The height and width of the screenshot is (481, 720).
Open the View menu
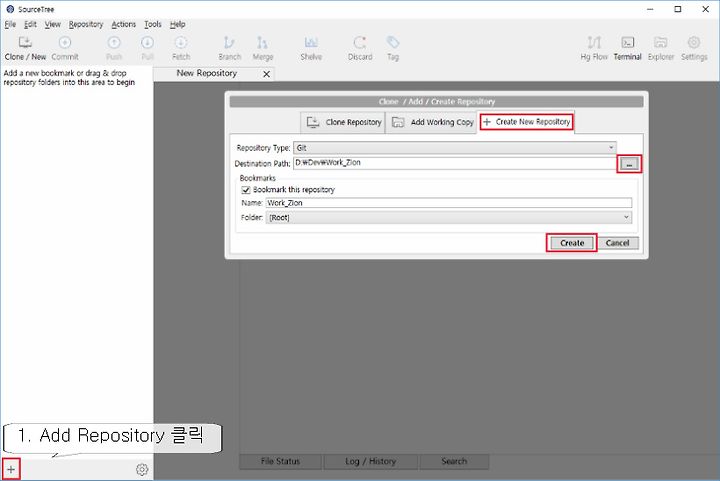click(x=52, y=24)
